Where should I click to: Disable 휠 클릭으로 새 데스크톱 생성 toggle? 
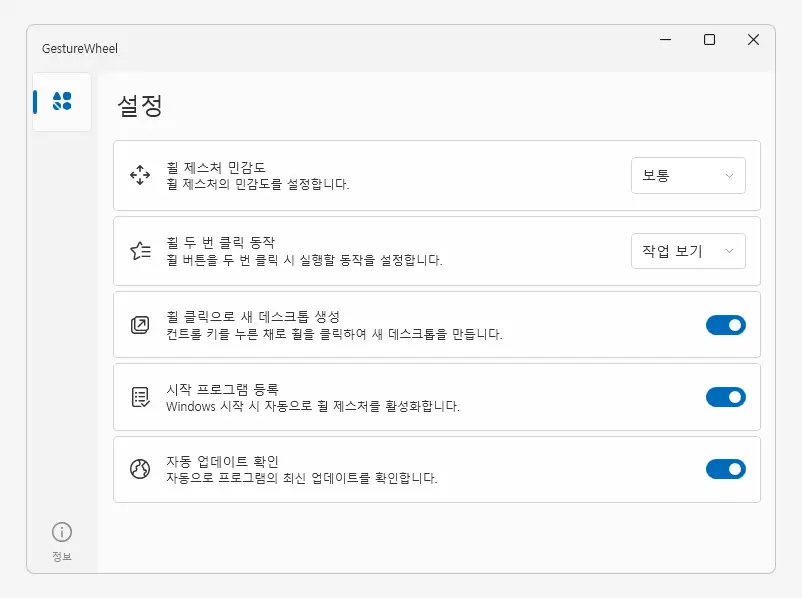pos(725,324)
